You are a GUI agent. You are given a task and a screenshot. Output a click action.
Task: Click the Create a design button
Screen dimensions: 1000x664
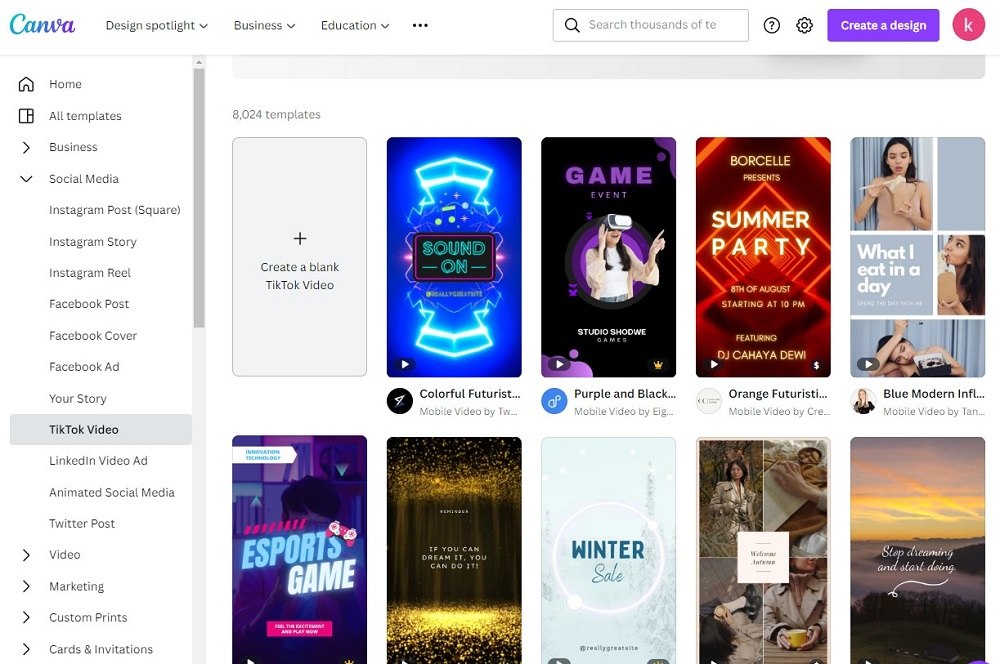pyautogui.click(x=883, y=25)
